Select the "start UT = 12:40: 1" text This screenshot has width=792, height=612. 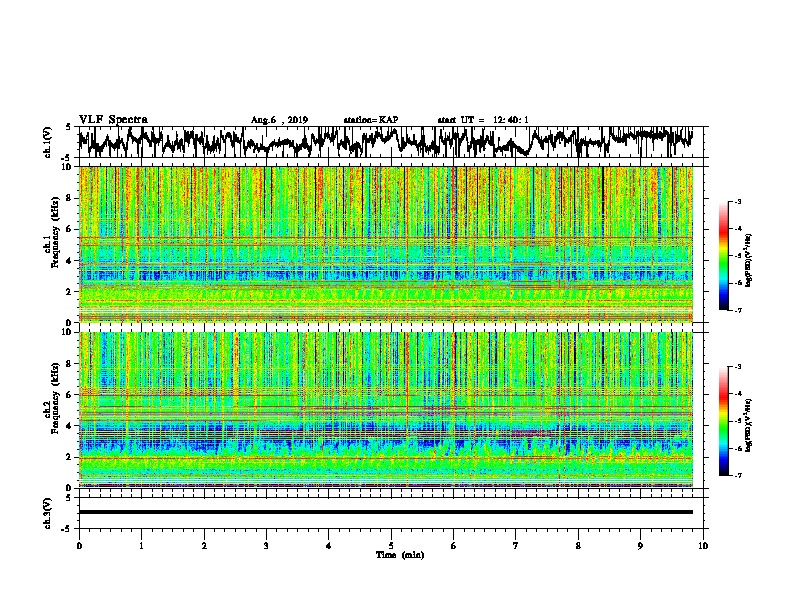coord(483,120)
